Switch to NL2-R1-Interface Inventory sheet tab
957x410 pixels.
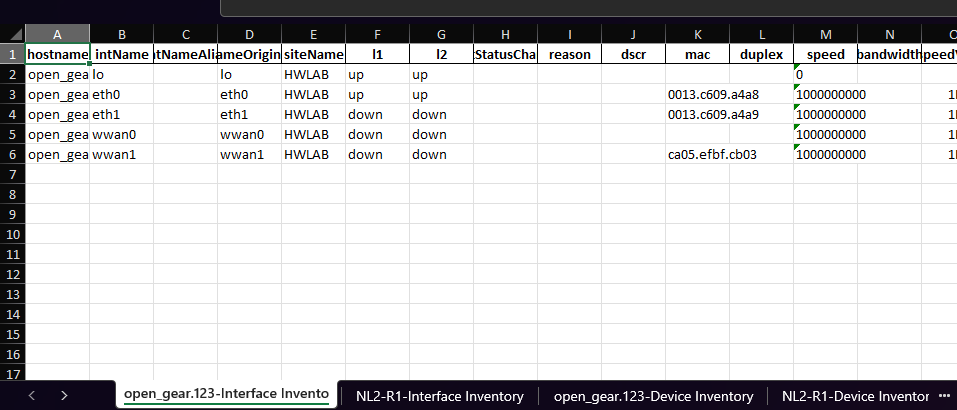click(x=439, y=396)
